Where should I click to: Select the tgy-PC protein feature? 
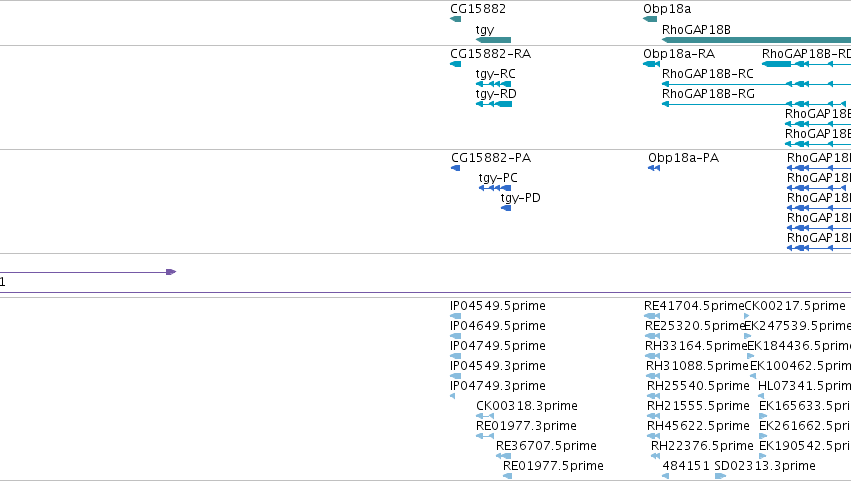pyautogui.click(x=498, y=178)
